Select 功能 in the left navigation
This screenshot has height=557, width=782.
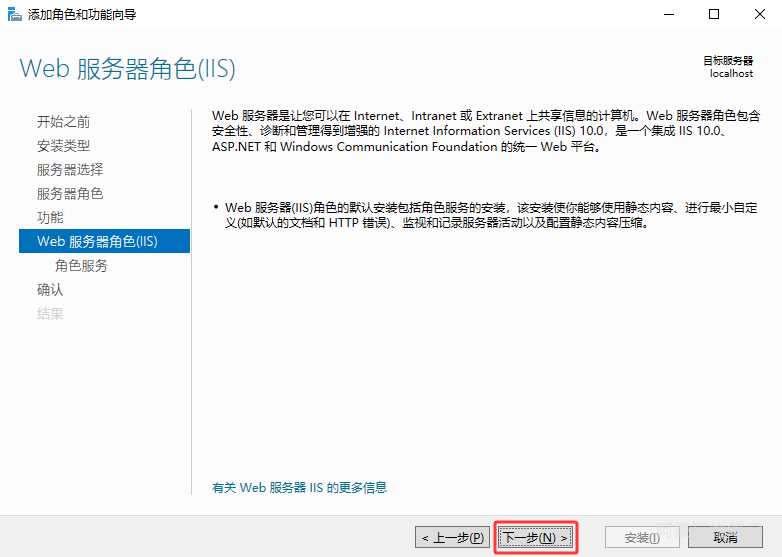point(50,217)
